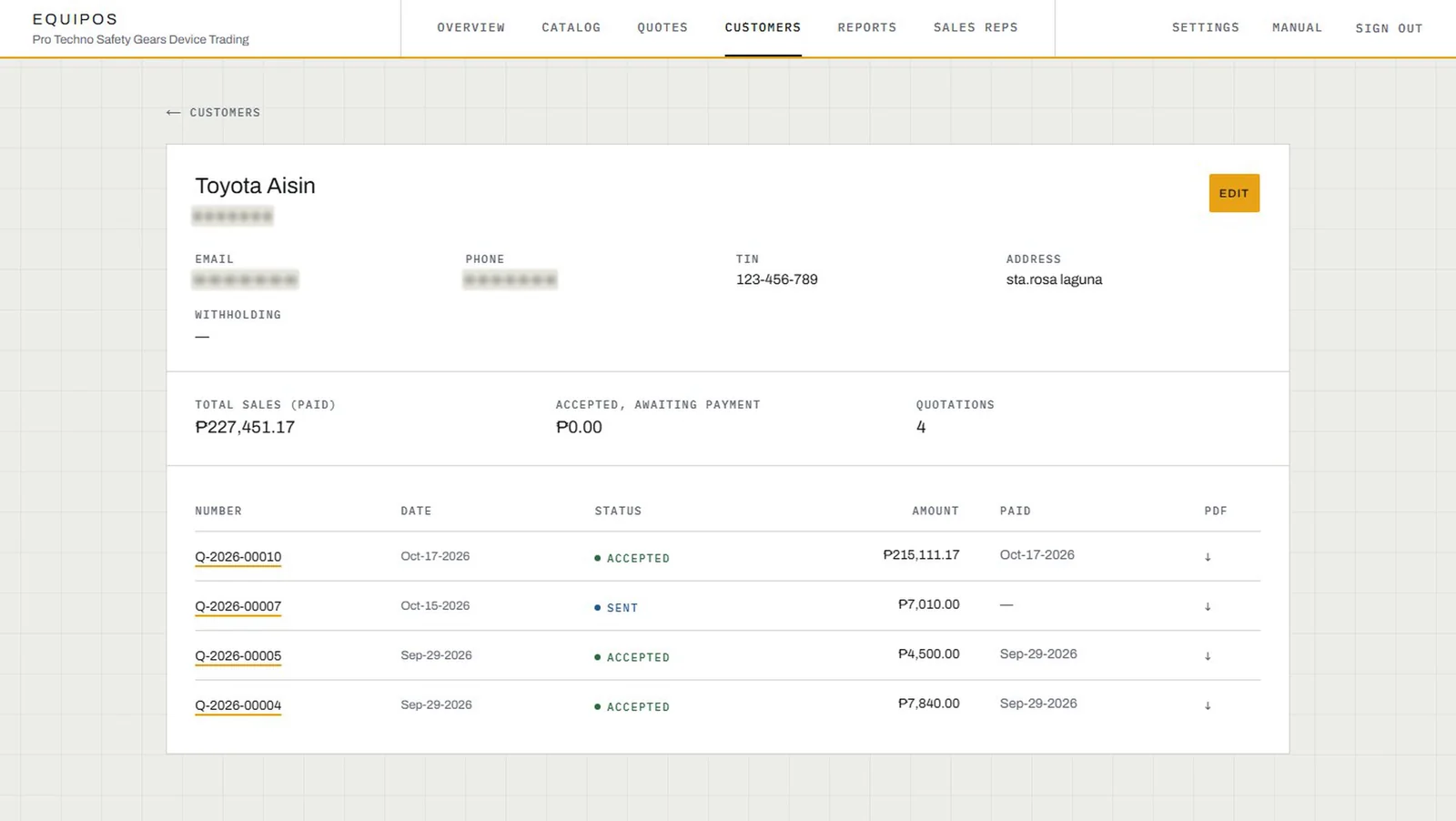Click the PDF column header
The height and width of the screenshot is (821, 1456).
(1216, 511)
